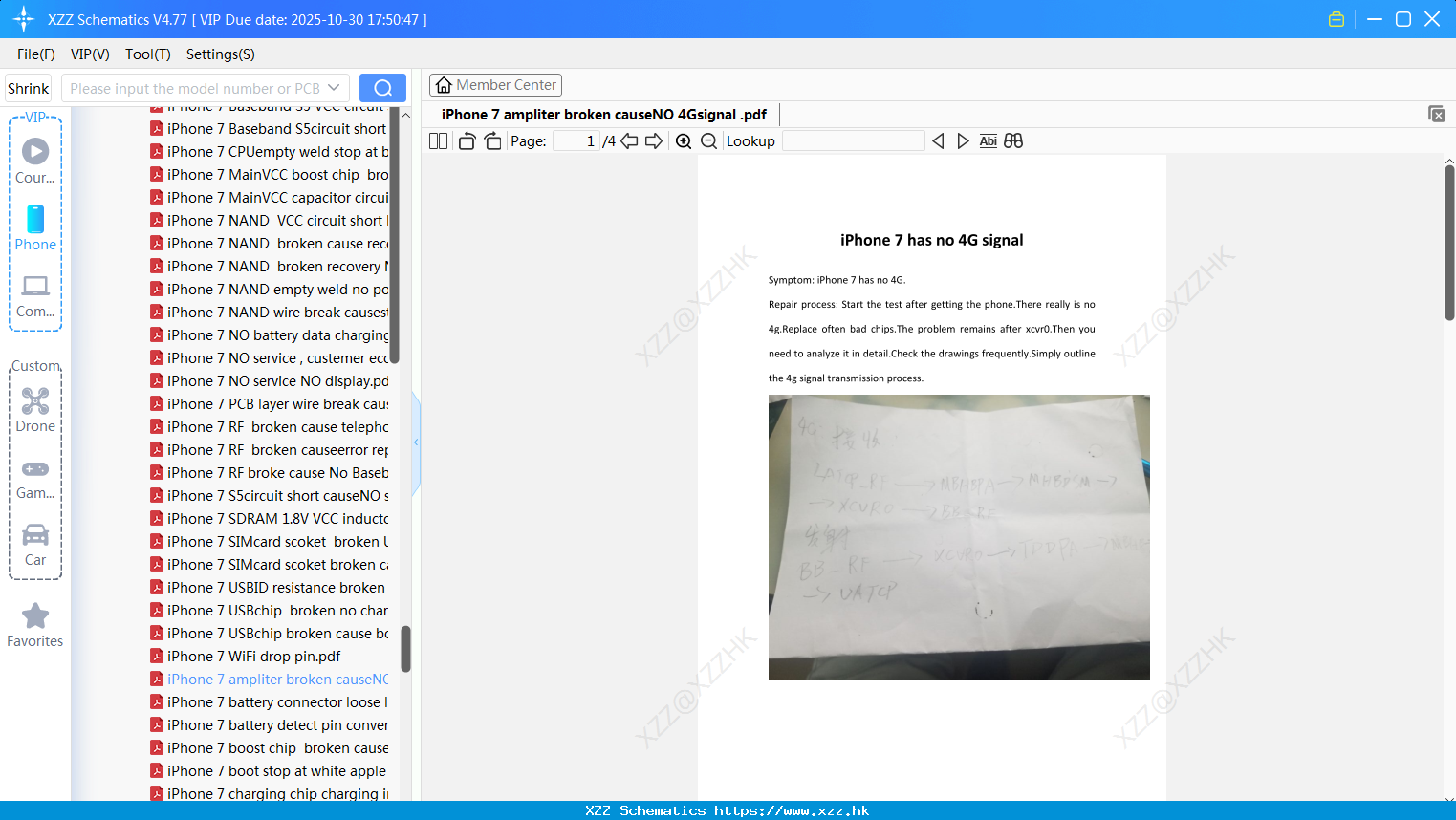Collapse the file list panel handle
Screen dimensions: 1456x820
(416, 442)
